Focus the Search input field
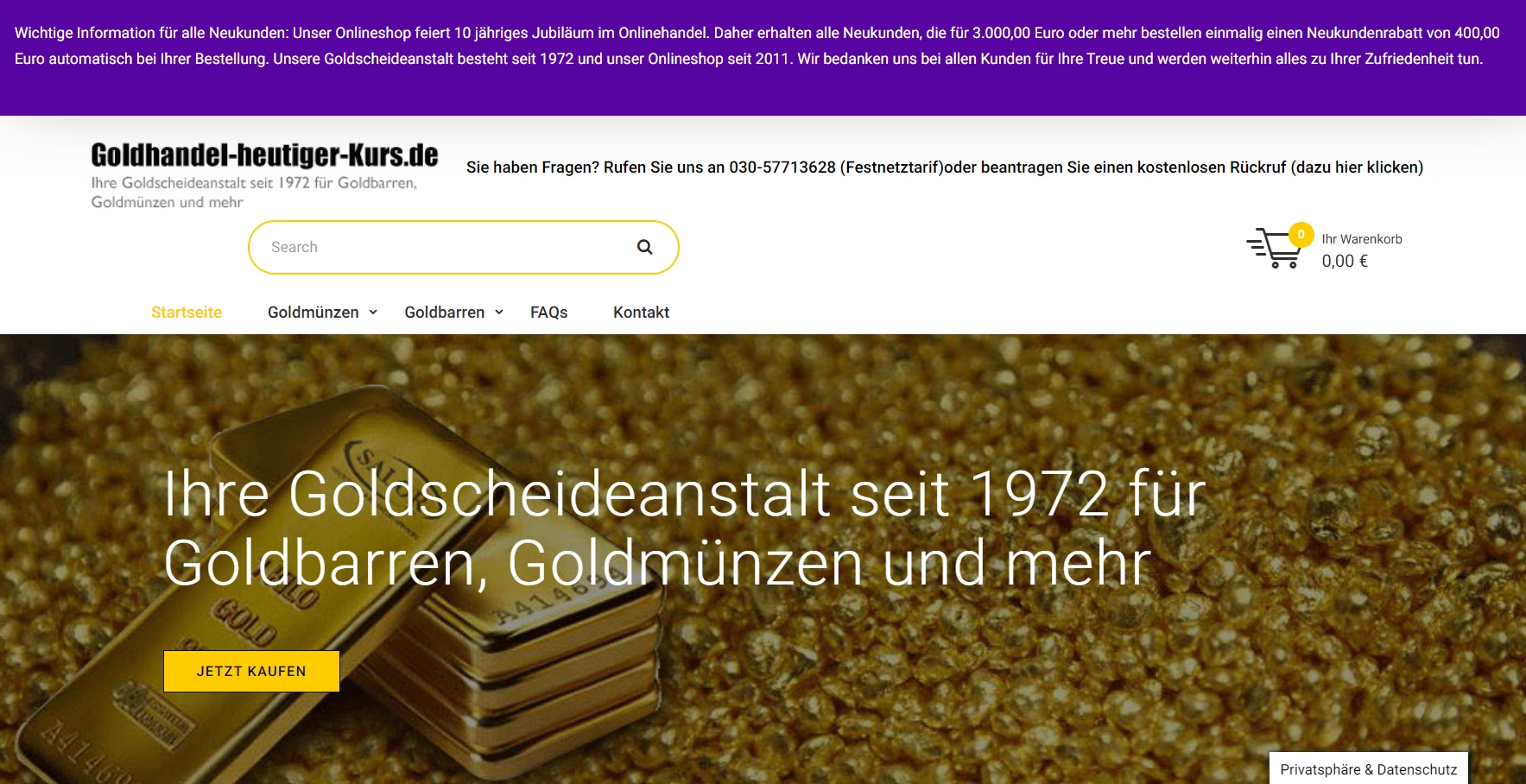This screenshot has height=784, width=1526. click(x=449, y=247)
